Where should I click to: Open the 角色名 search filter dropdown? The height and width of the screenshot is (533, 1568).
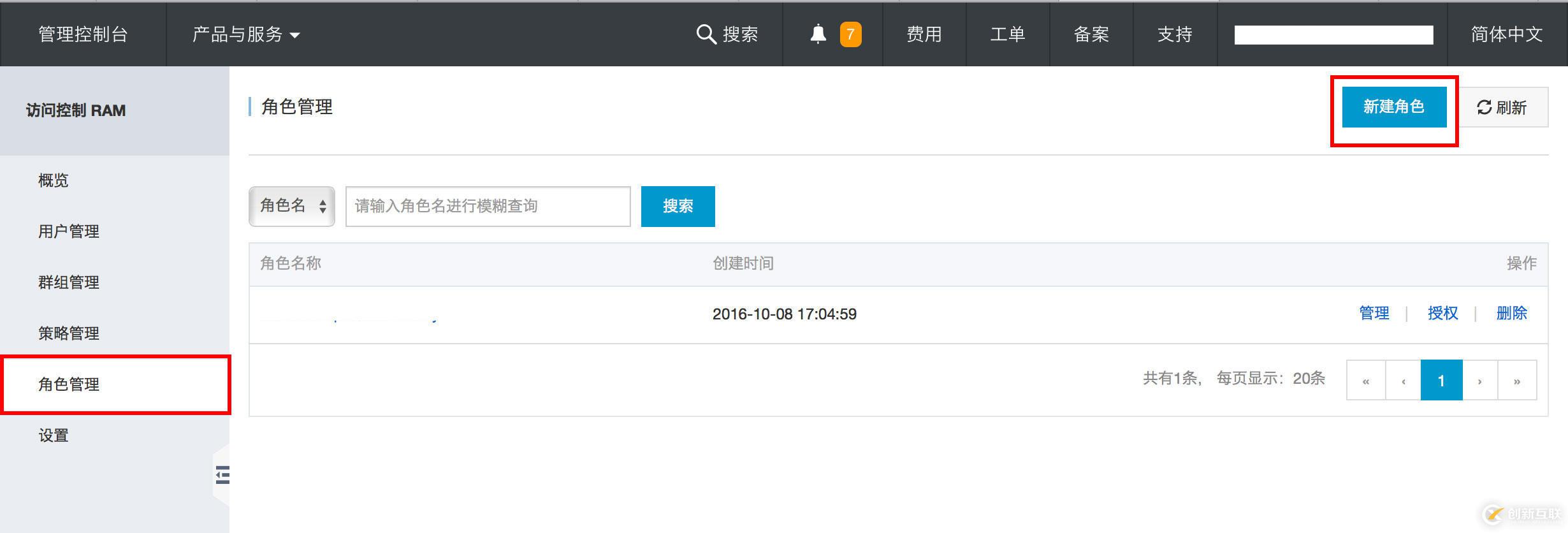292,206
